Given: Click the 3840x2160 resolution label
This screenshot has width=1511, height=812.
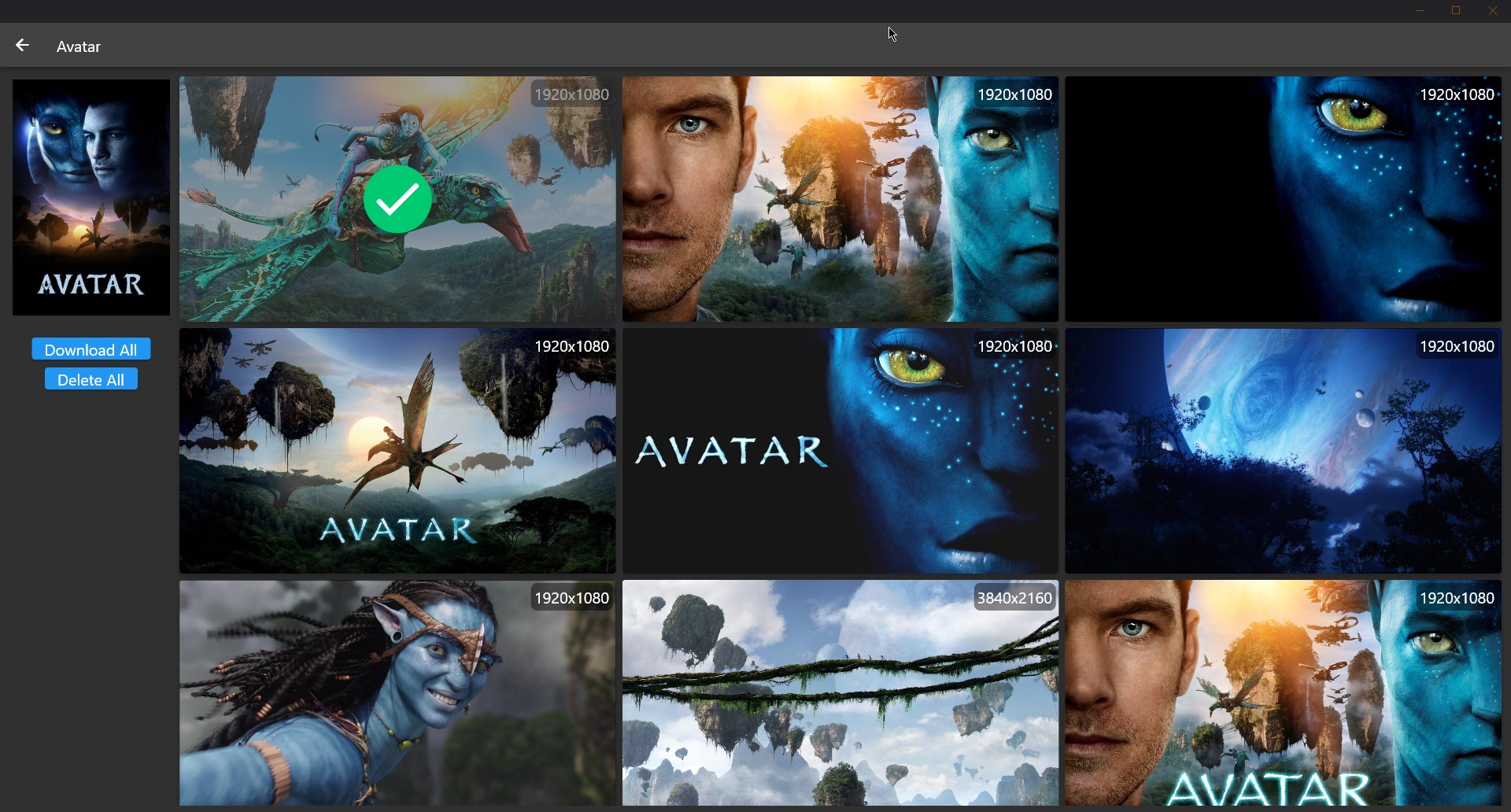Looking at the screenshot, I should click(x=1014, y=598).
